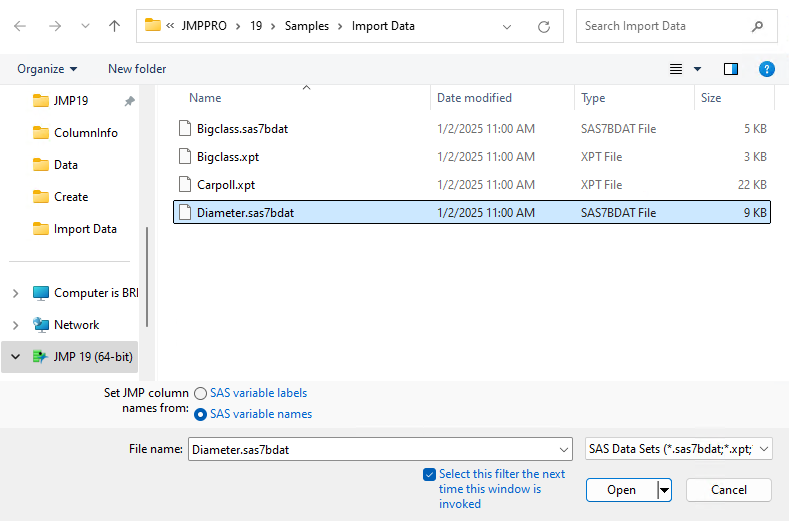Click the navigation pane vertical scrollbar
The height and width of the screenshot is (521, 789).
tap(147, 277)
